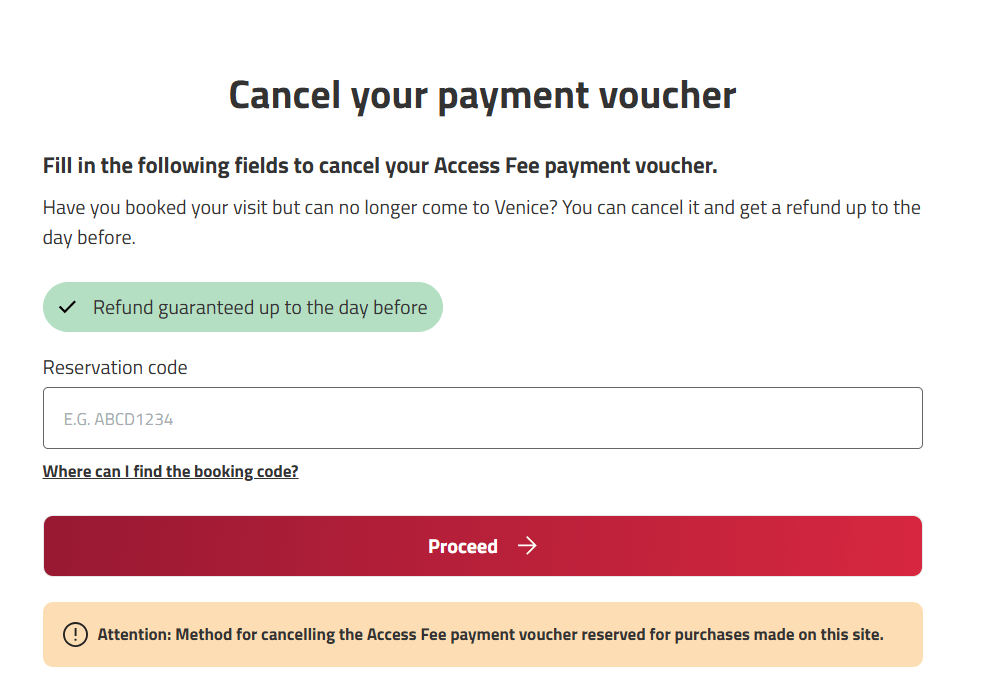Click 'Attention:' label in the notice
Screen dimensions: 1000x676
pos(134,634)
